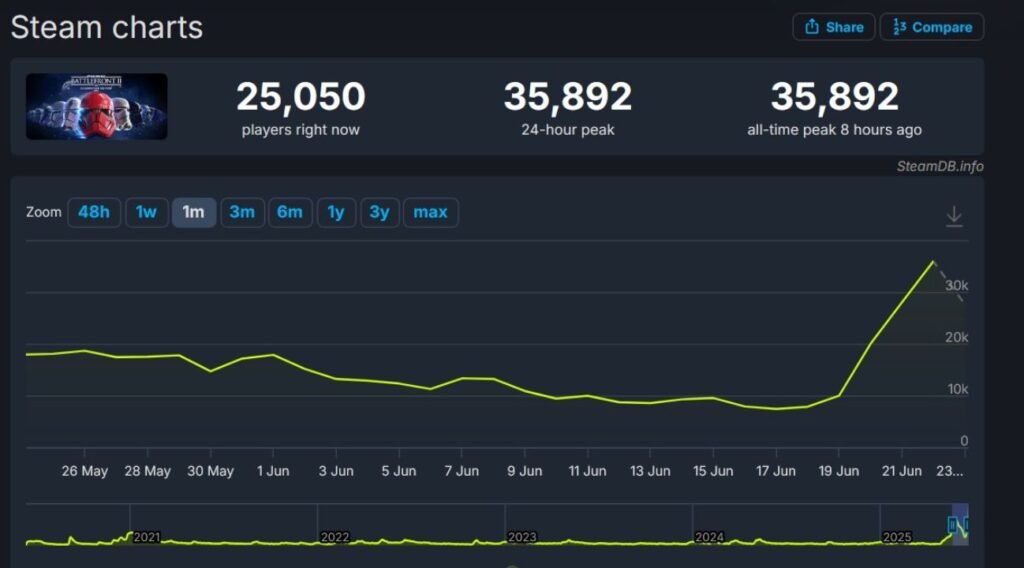Click 2022 marker in navigator timeline
The width and height of the screenshot is (1024, 568).
click(x=334, y=537)
